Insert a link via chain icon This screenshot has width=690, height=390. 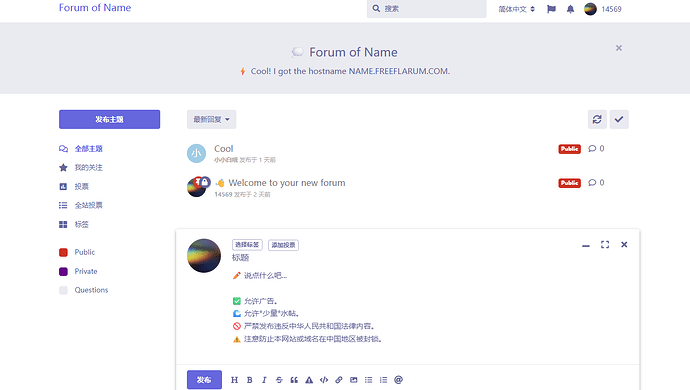point(339,380)
